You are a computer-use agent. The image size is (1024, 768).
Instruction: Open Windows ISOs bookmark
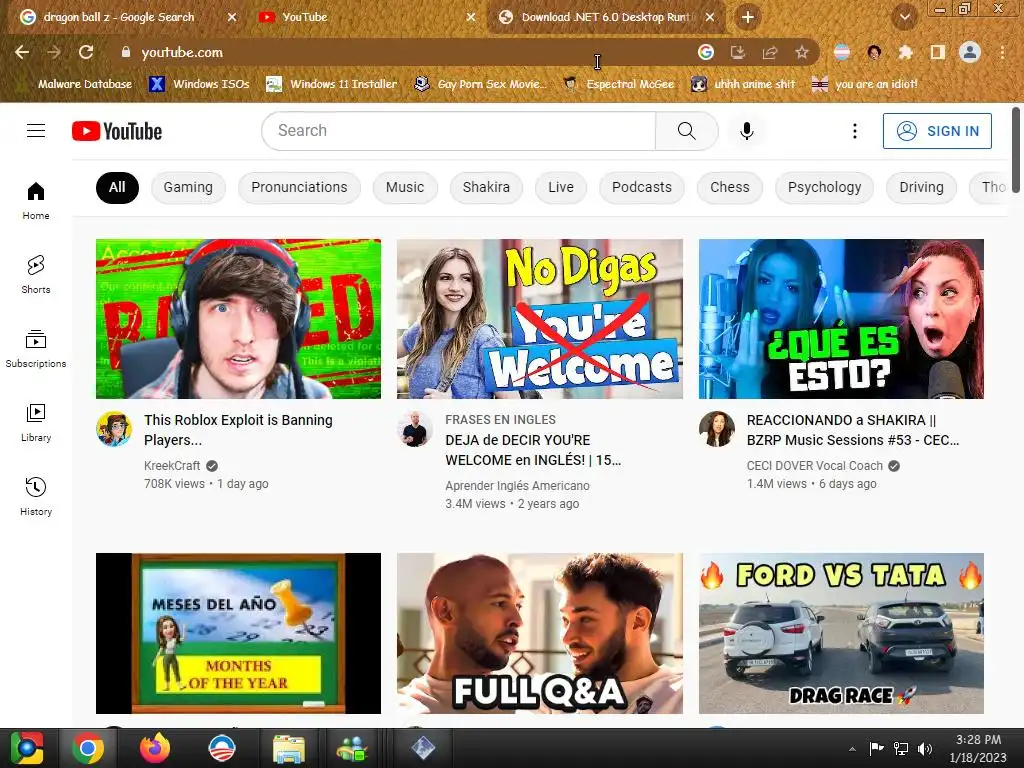point(200,84)
